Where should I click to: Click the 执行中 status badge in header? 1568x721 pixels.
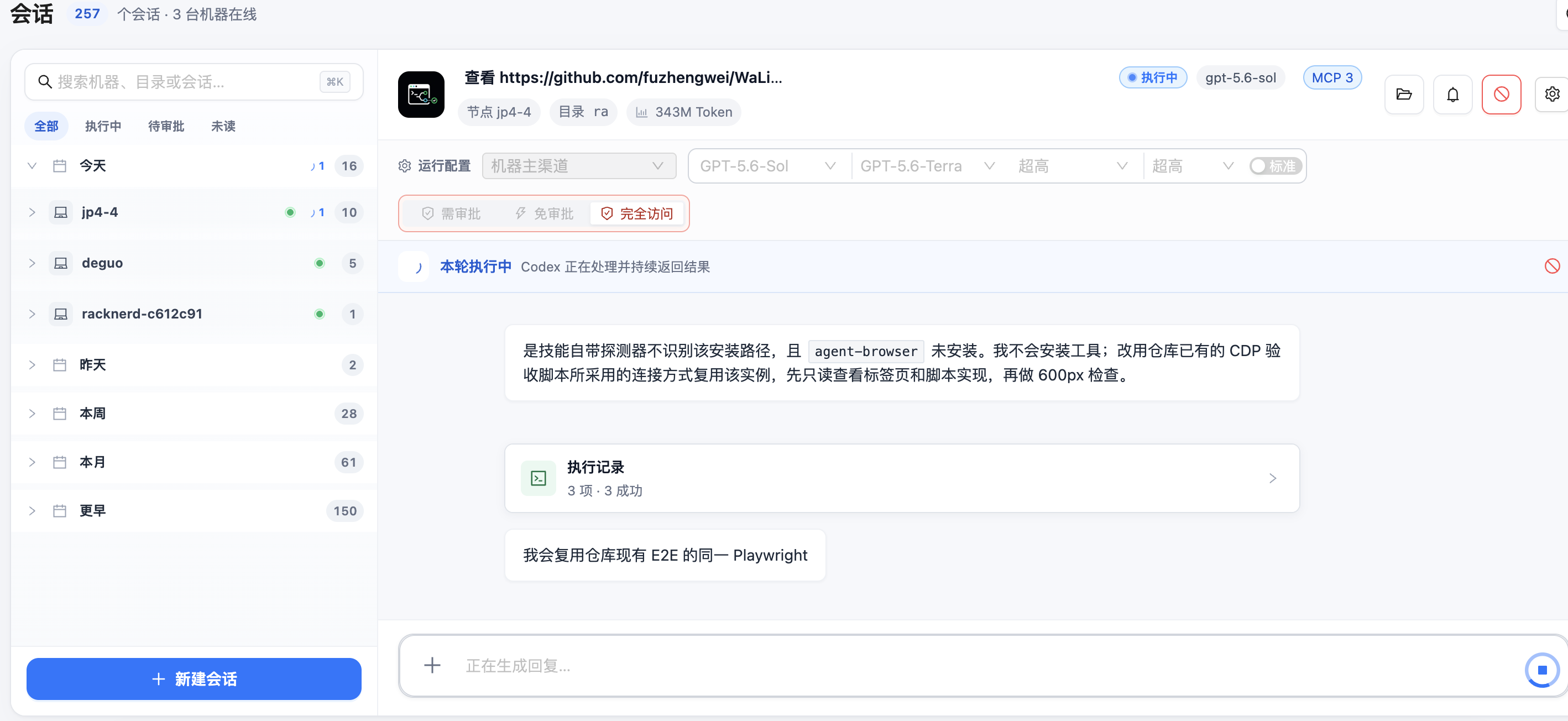click(1153, 78)
